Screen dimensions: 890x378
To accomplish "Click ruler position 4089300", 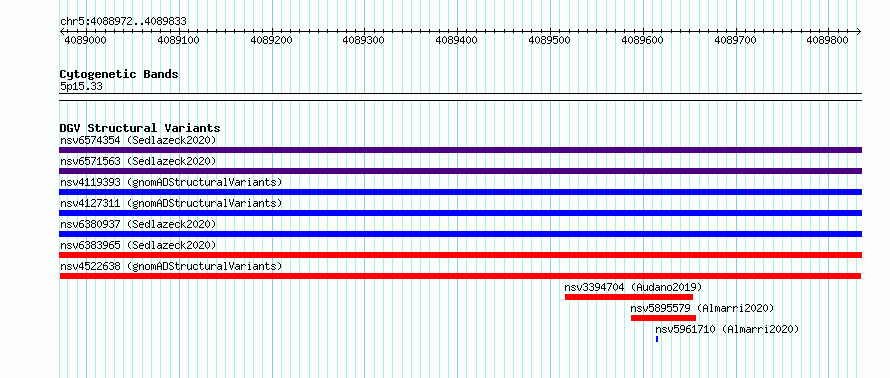I will (364, 40).
